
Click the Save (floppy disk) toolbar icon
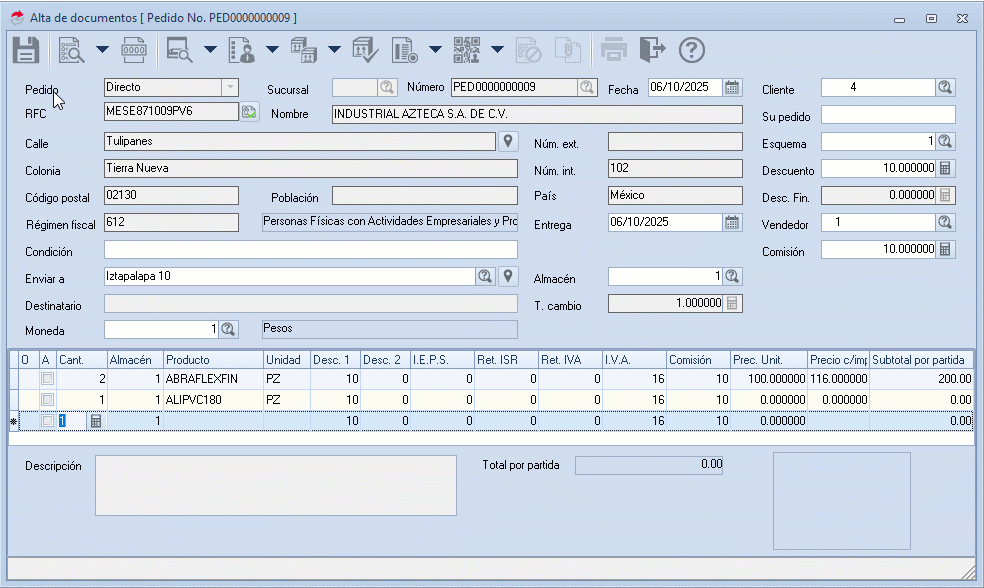click(25, 49)
